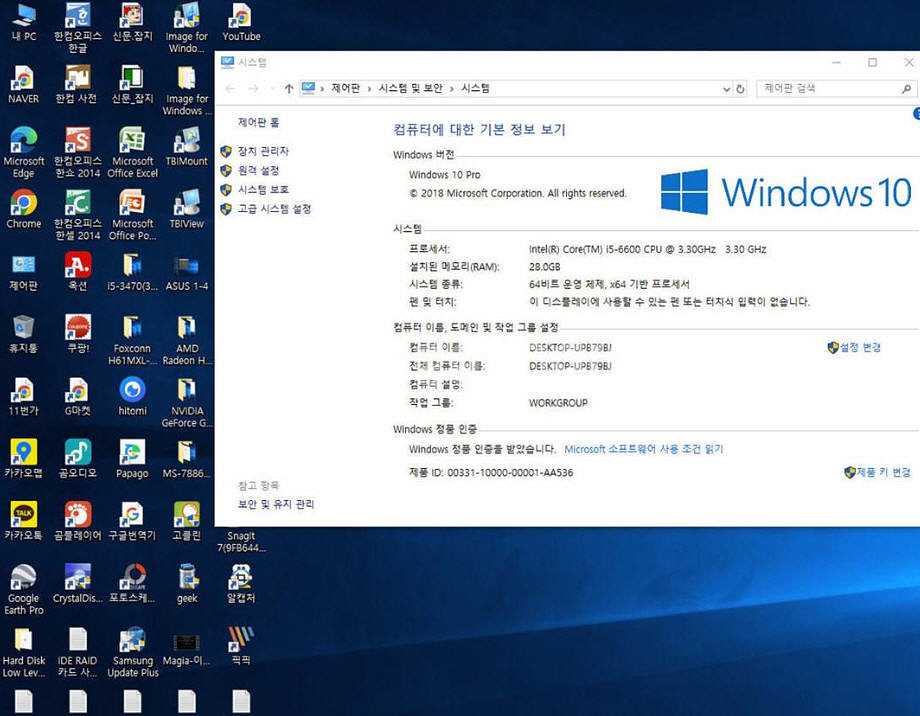Launch Papago from the desktop
Image resolution: width=920 pixels, height=716 pixels.
click(x=133, y=459)
